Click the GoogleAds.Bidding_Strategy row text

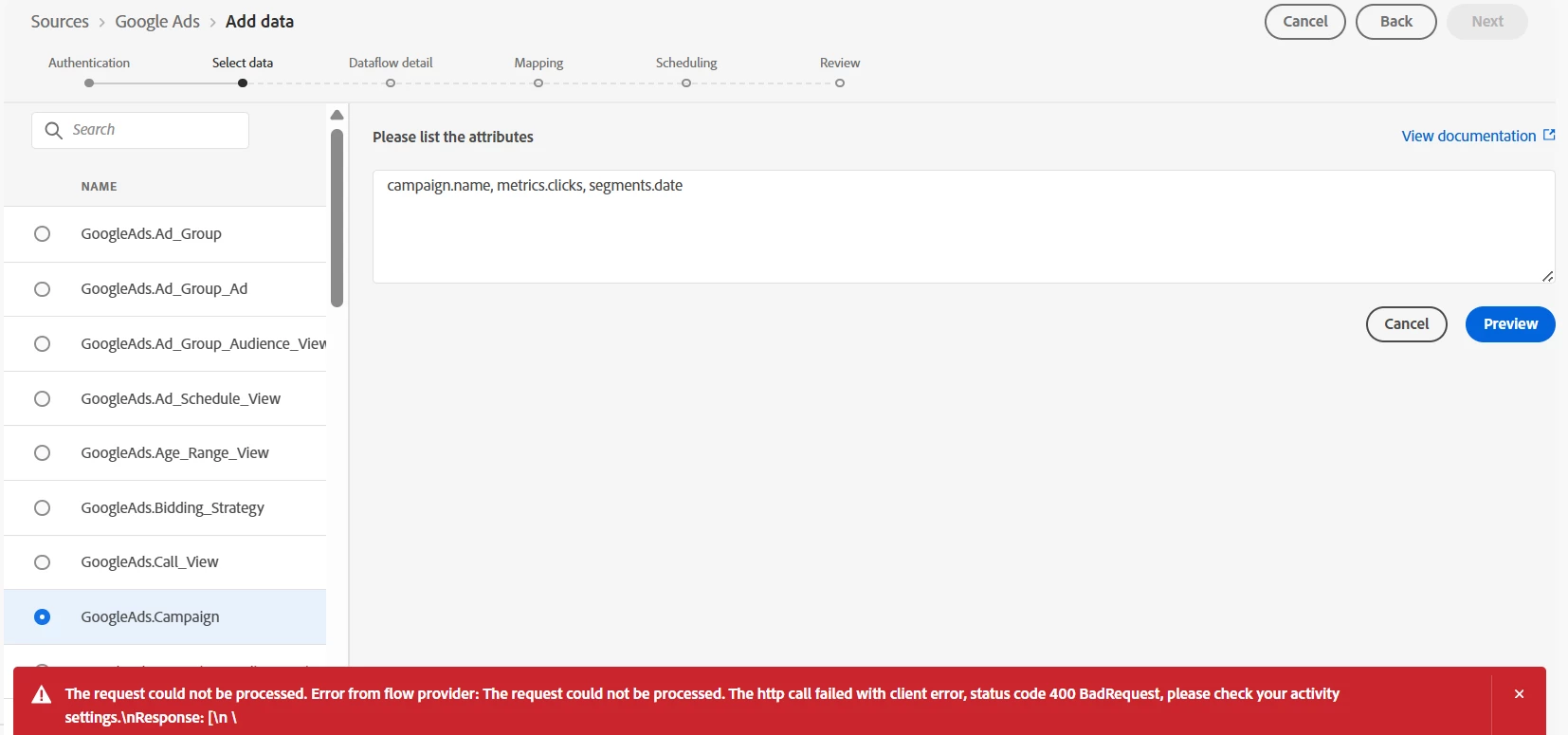point(173,507)
